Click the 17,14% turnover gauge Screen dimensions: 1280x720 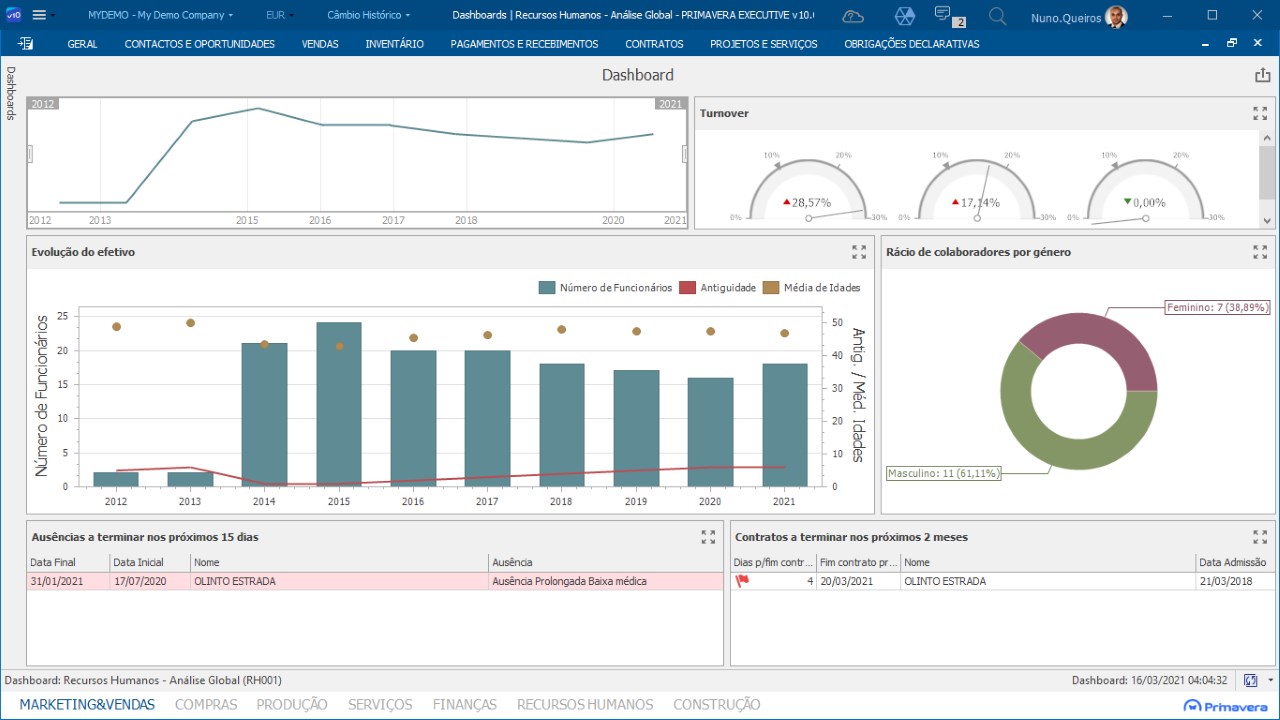tap(978, 189)
